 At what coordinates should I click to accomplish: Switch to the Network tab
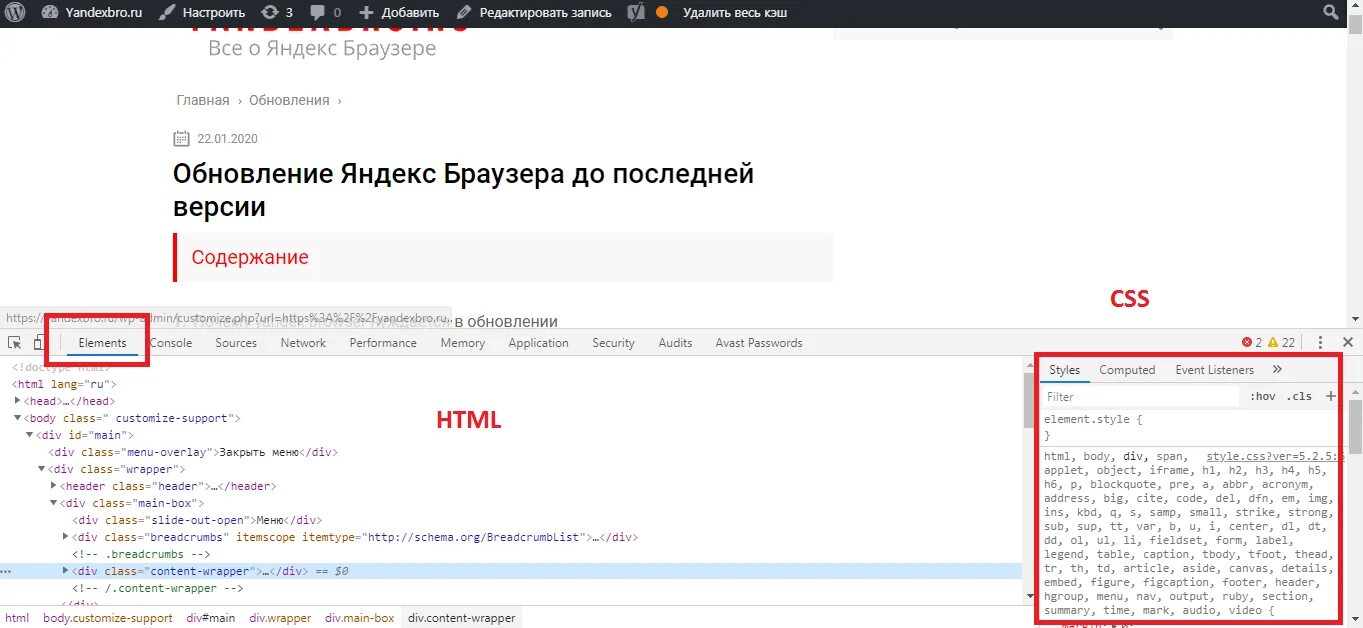[303, 343]
